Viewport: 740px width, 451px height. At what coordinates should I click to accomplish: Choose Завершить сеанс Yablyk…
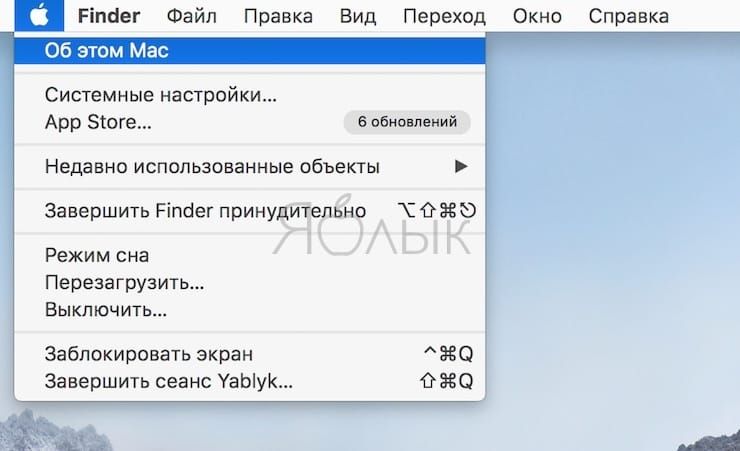click(250, 381)
